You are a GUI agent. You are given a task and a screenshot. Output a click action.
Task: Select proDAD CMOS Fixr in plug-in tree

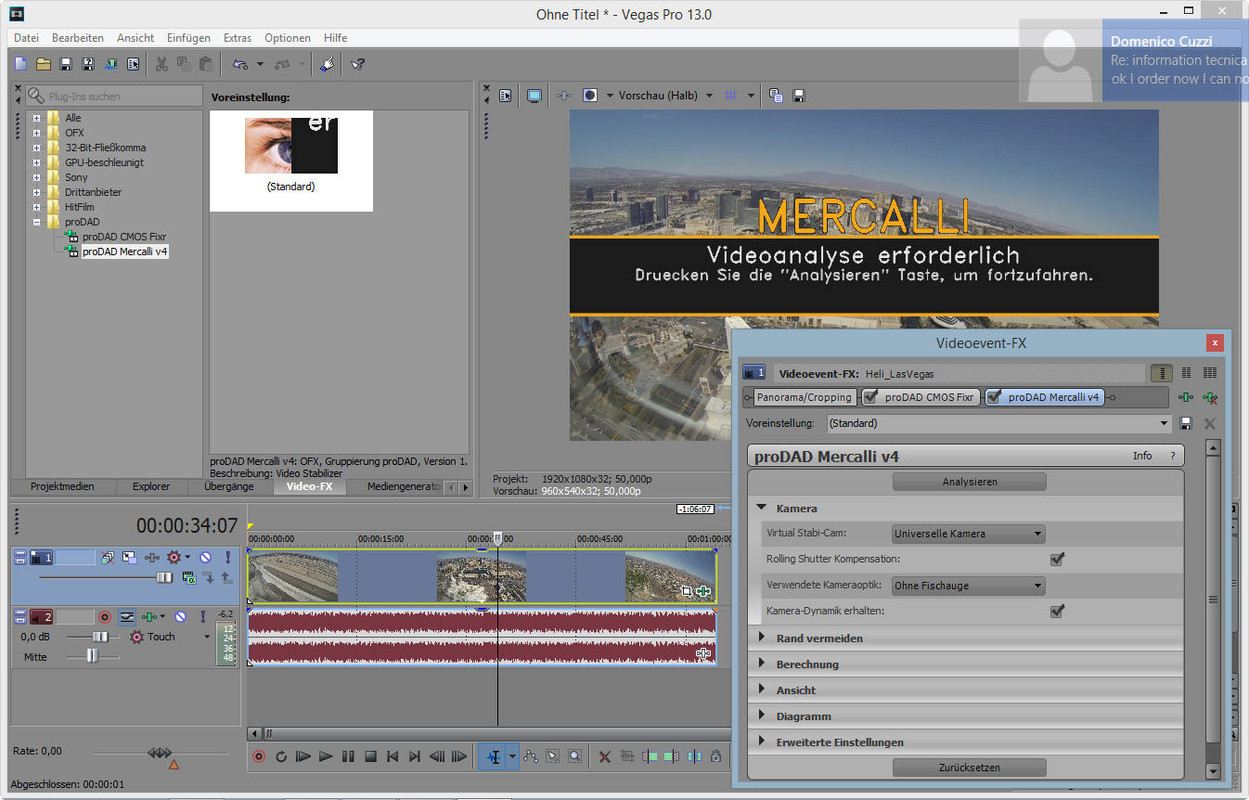pyautogui.click(x=124, y=237)
